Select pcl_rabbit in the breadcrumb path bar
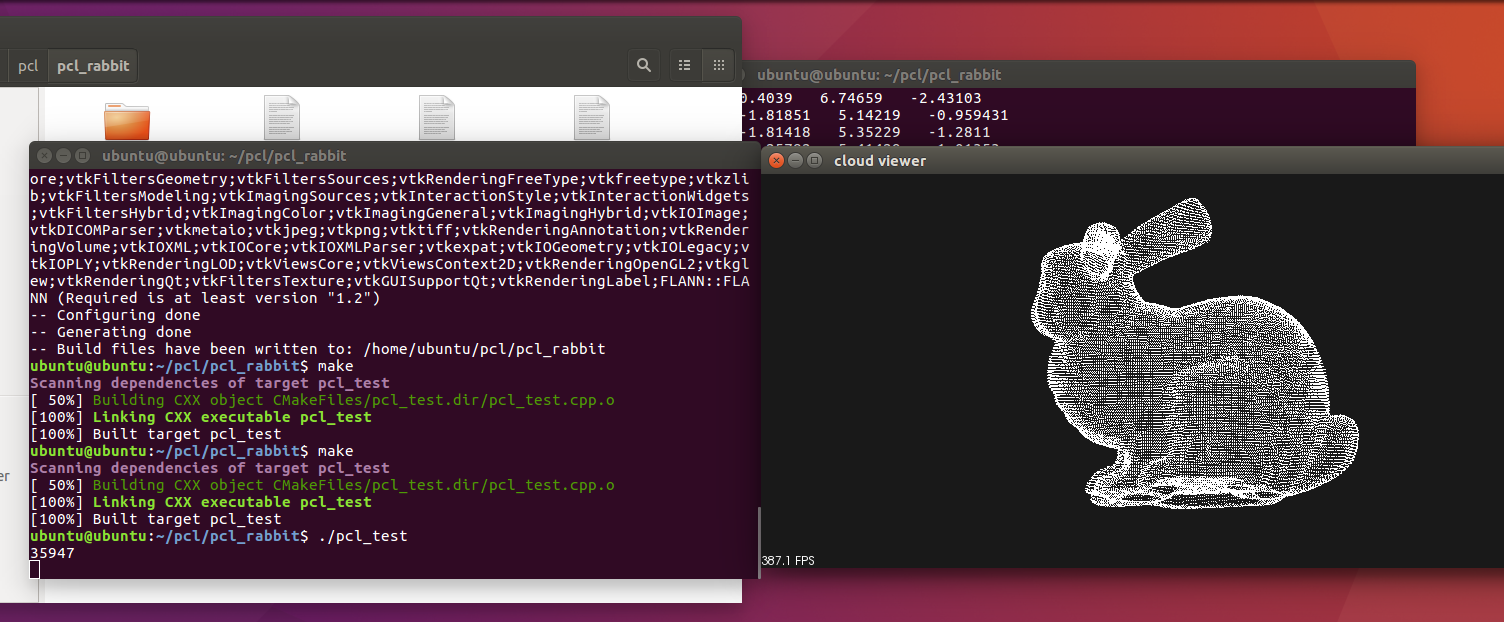1504x622 pixels. [91, 66]
